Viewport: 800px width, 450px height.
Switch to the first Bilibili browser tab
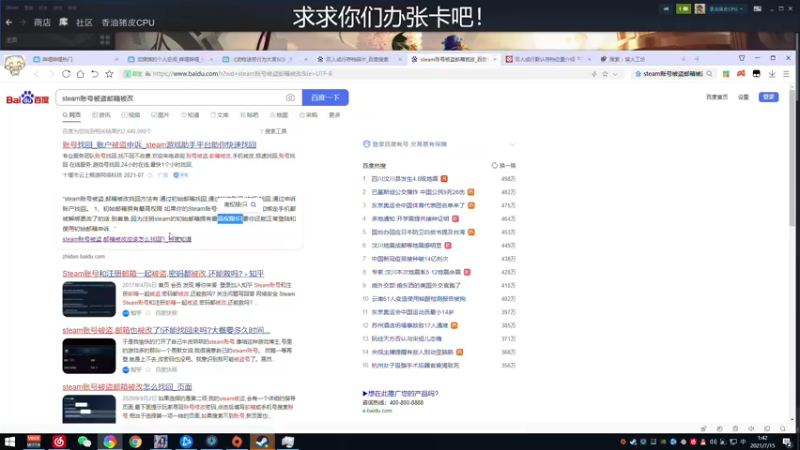pos(76,59)
